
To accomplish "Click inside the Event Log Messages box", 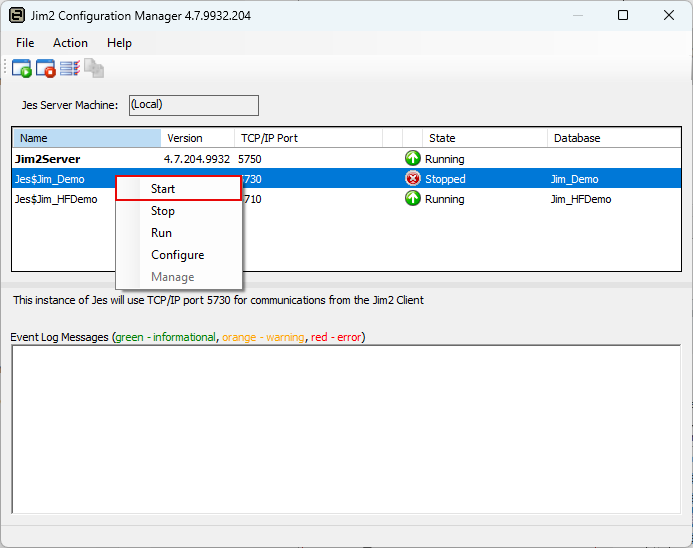I will (x=346, y=429).
